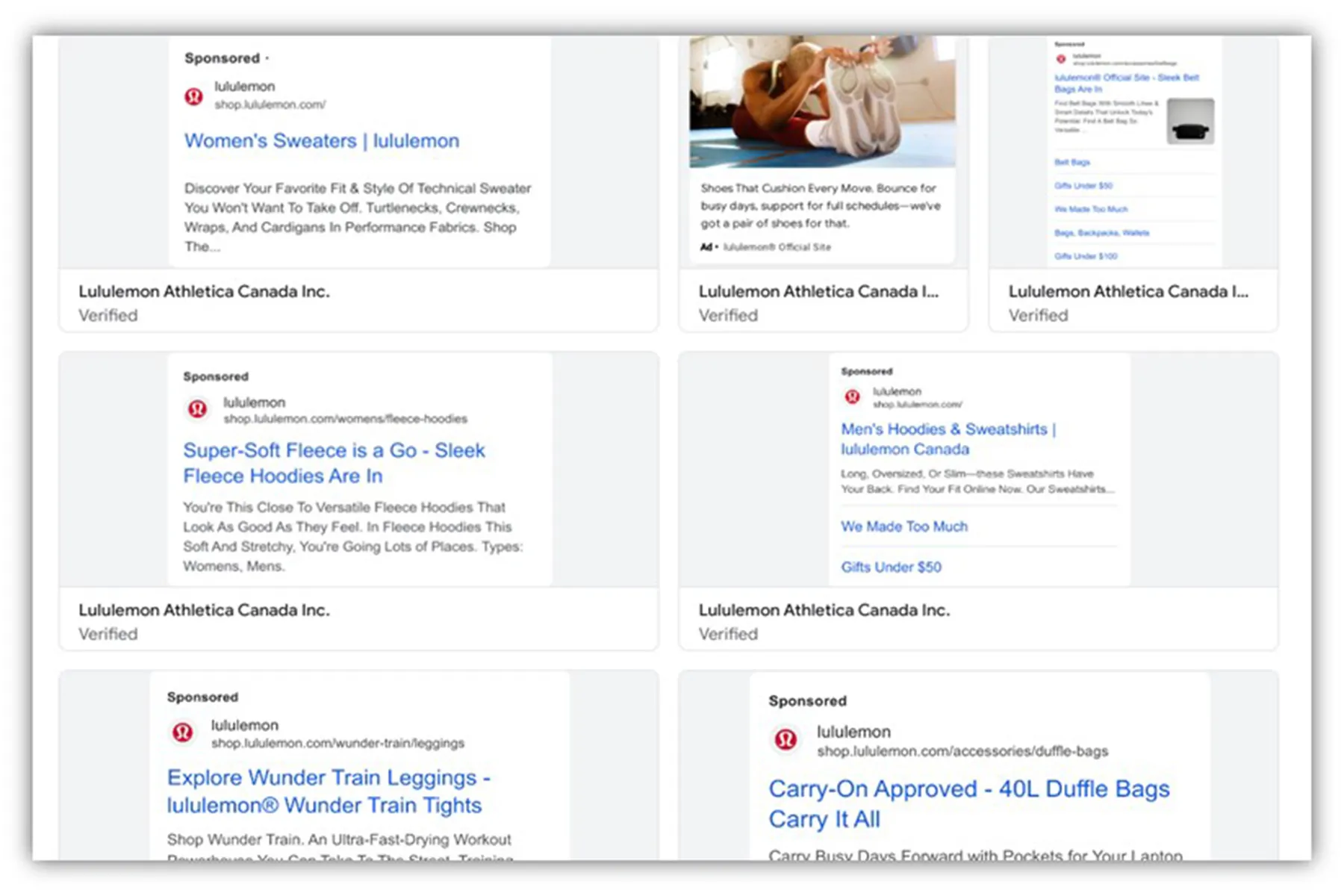Viewport: 1344px width, 896px height.
Task: Click Long, Oversized, Or Slim sweatshirts description
Action: tap(977, 482)
